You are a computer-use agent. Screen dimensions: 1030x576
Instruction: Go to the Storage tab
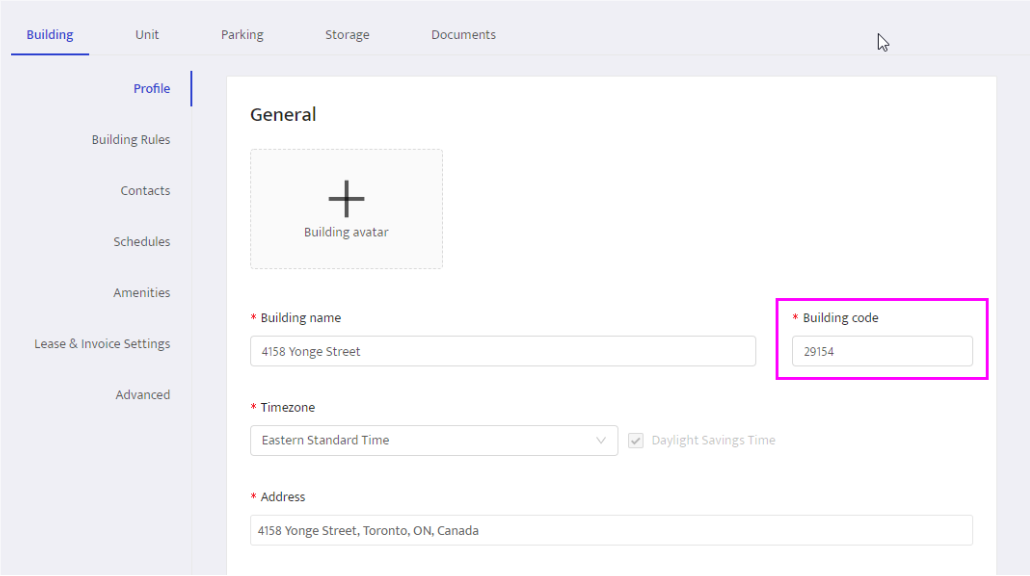point(347,35)
